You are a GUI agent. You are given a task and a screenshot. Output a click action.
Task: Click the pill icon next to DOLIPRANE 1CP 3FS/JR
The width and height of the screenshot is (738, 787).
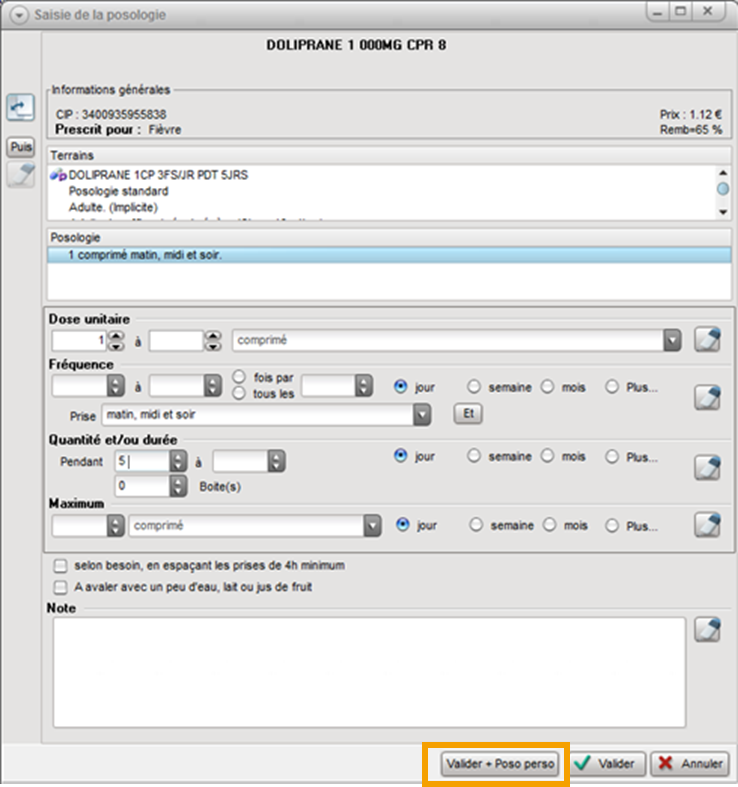[58, 175]
